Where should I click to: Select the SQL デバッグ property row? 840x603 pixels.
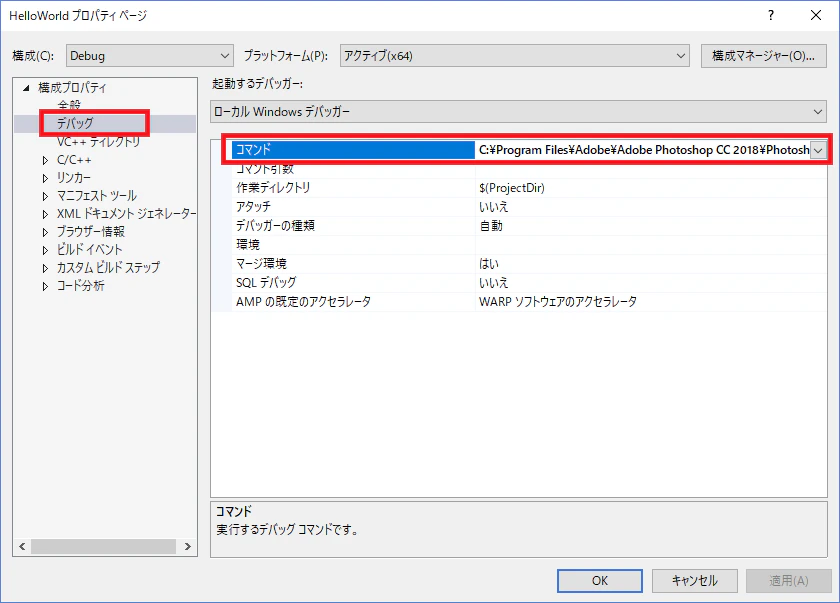[x=354, y=283]
